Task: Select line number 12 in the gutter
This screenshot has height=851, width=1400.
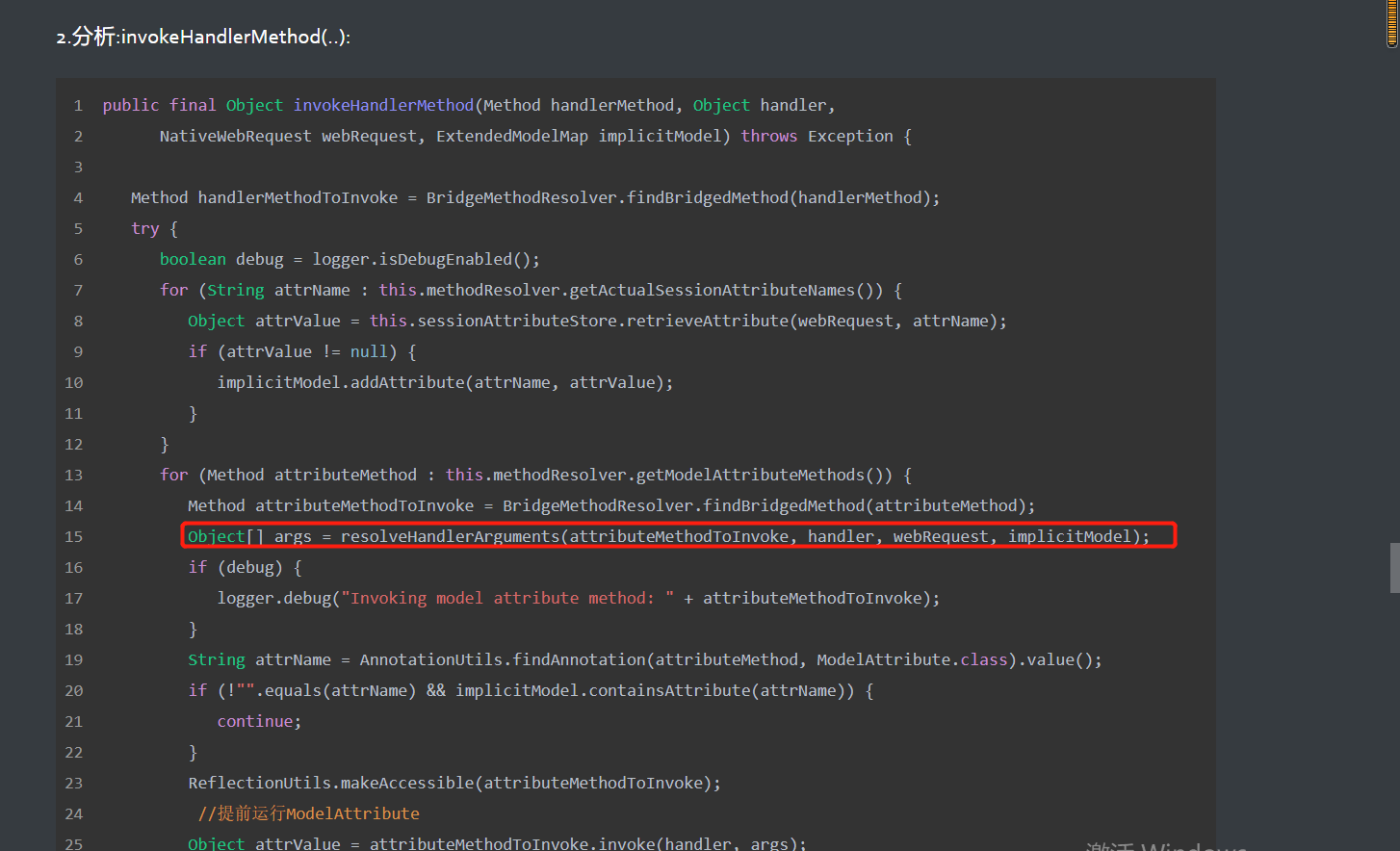Action: click(74, 444)
